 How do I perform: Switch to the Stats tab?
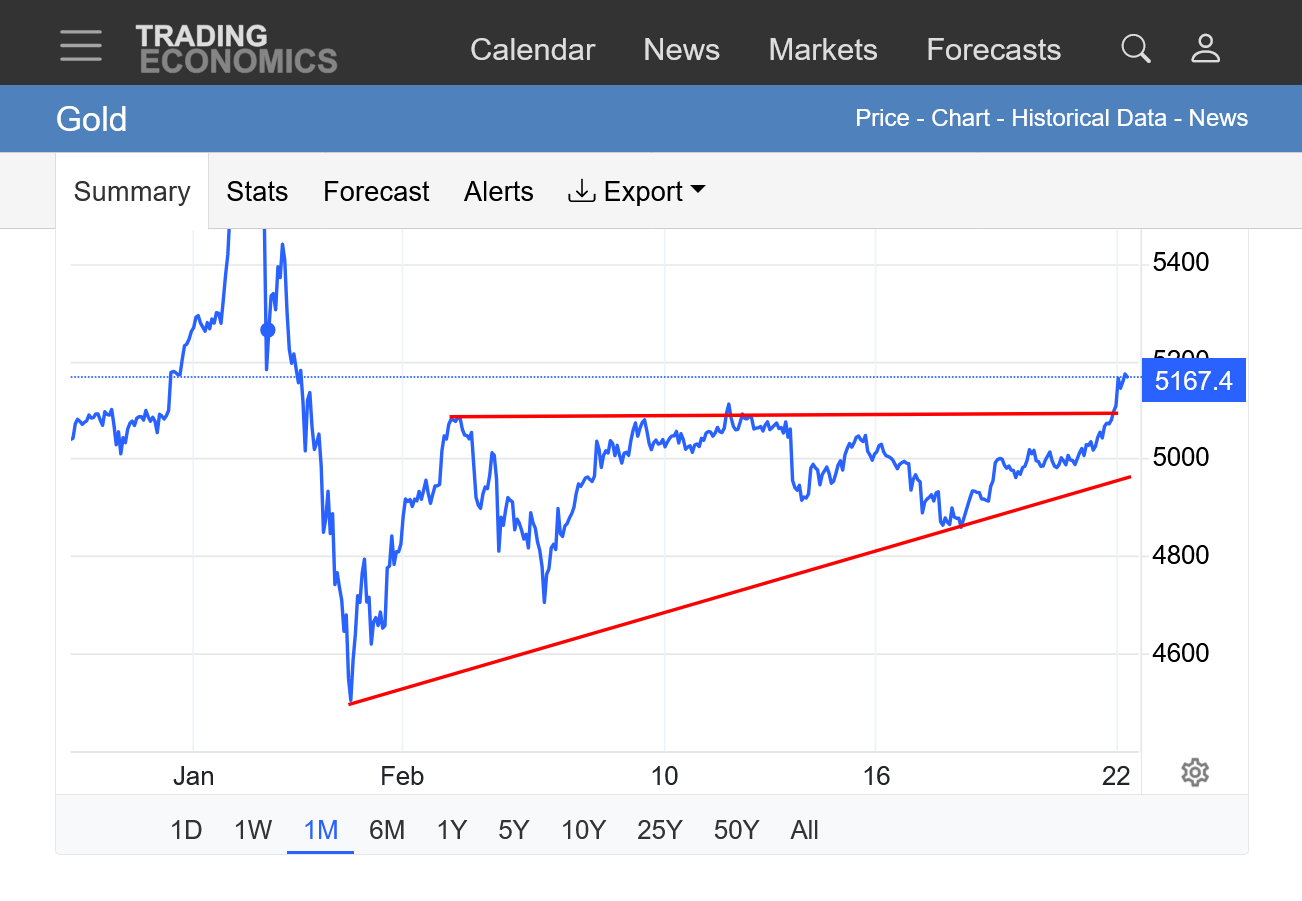pyautogui.click(x=257, y=191)
